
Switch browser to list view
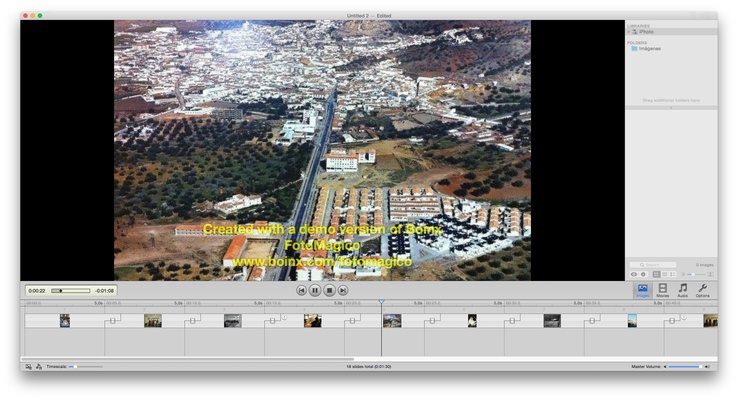click(x=672, y=274)
